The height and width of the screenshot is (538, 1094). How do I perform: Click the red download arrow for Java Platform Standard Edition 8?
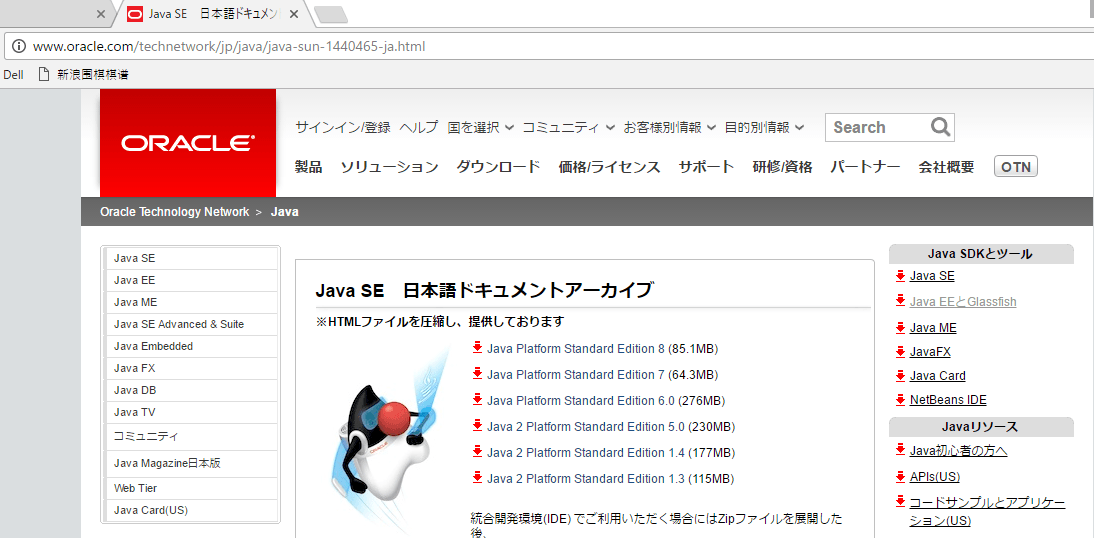[x=477, y=348]
